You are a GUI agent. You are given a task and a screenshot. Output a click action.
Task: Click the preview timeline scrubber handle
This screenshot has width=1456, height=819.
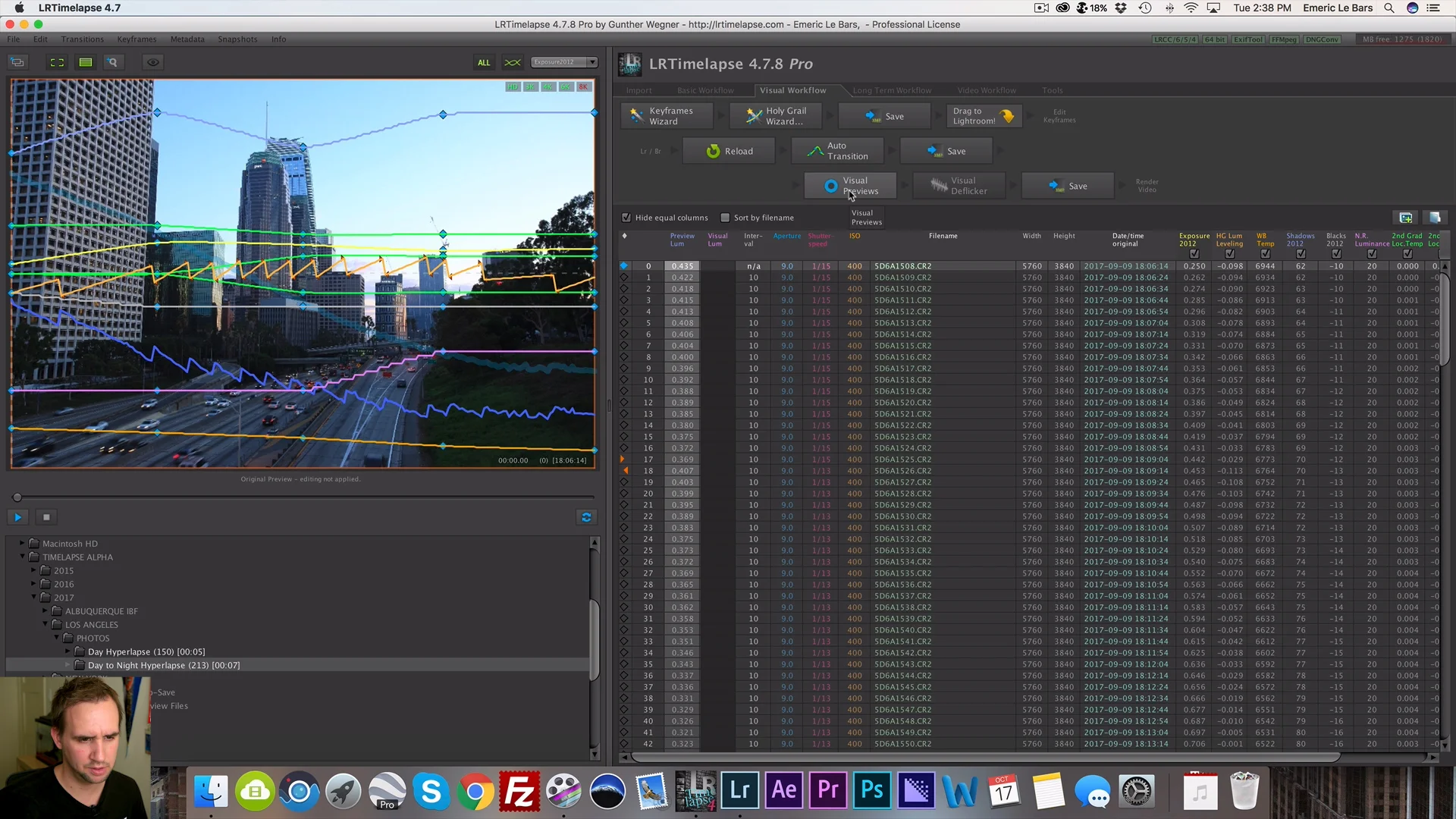coord(17,497)
